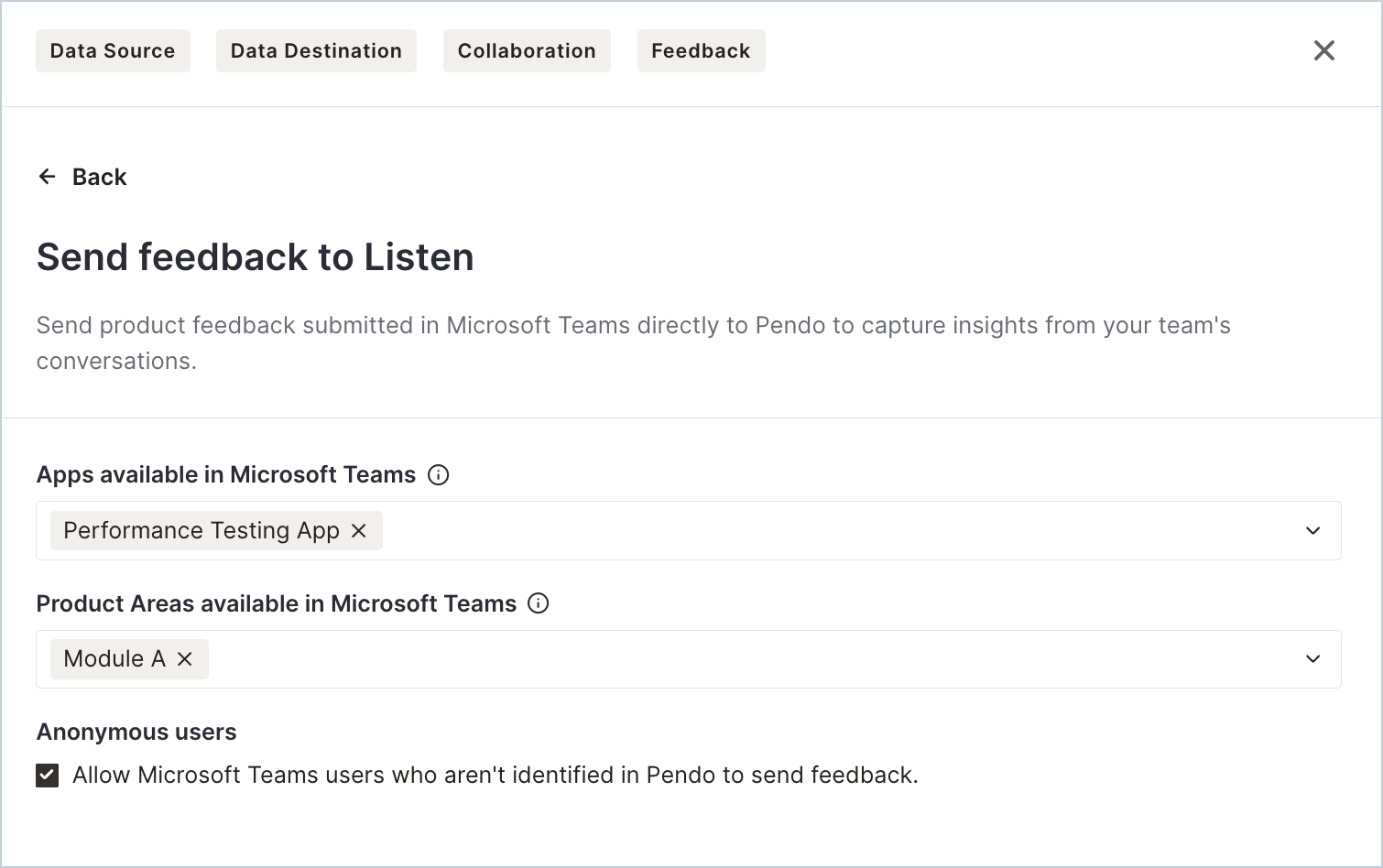Expand the Product Areas dropdown chevron

pos(1312,659)
